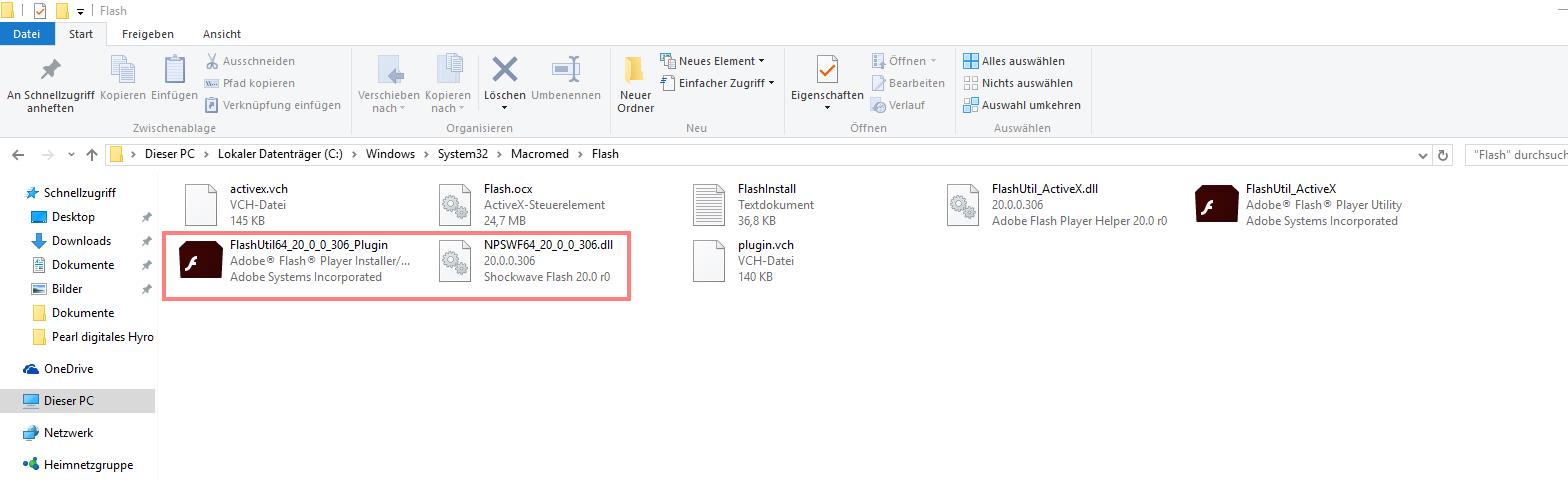Open pinned Dokumente in navigation pane
The image size is (1568, 480).
tap(83, 265)
